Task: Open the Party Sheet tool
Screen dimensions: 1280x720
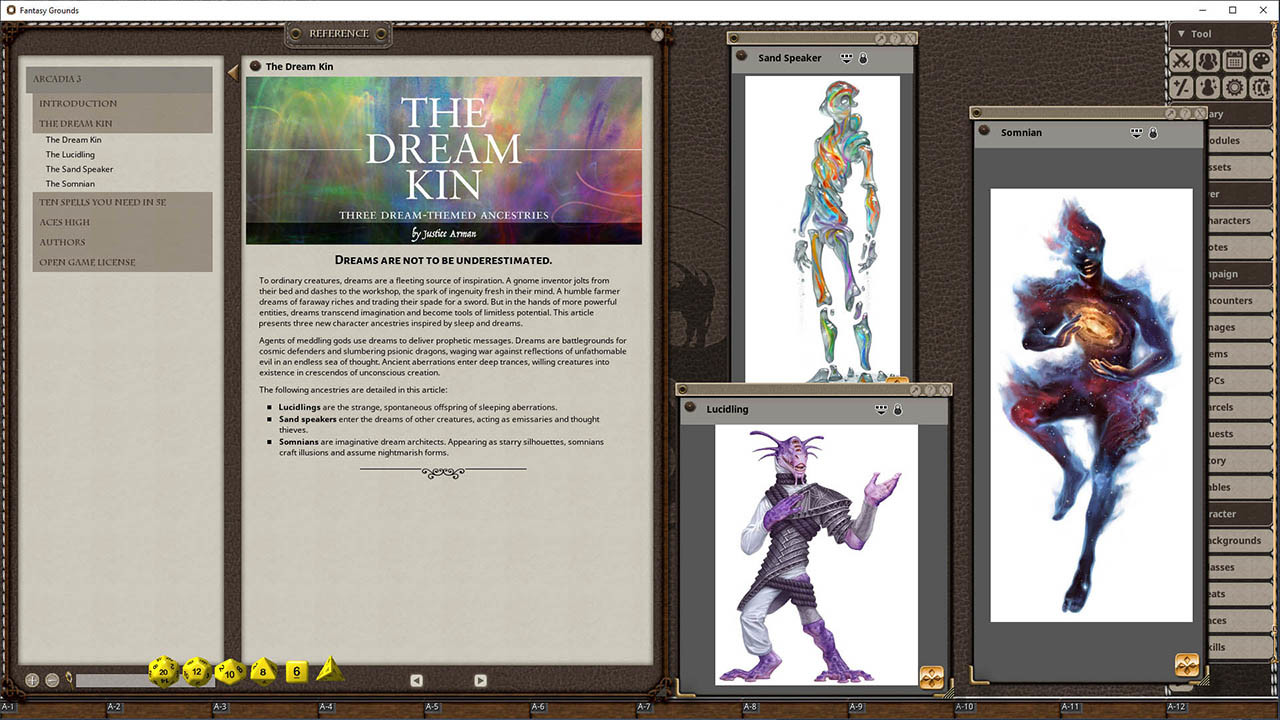Action: coord(1206,60)
